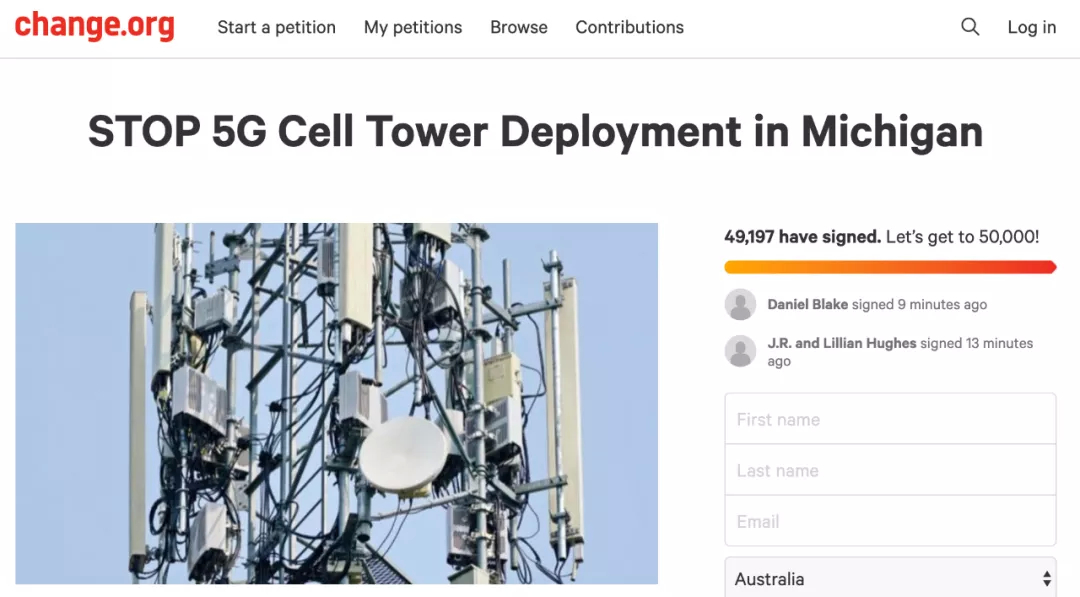Click the Daniel Blake signer name

click(x=807, y=304)
